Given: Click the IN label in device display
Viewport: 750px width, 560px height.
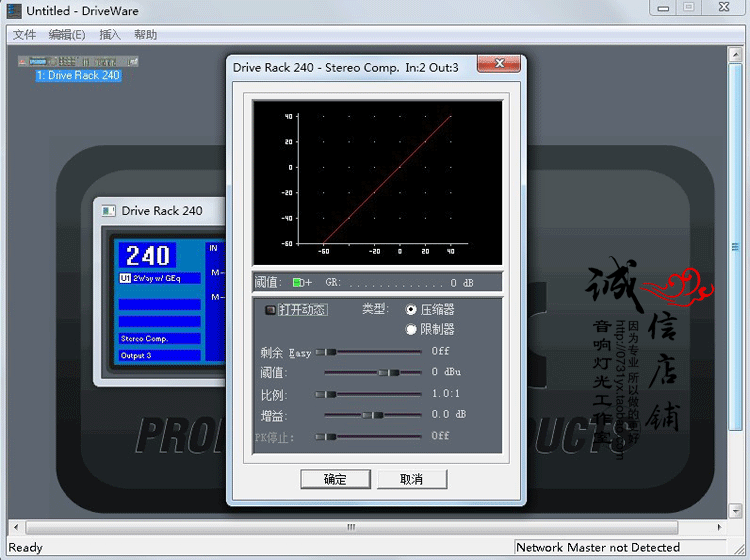Looking at the screenshot, I should (213, 248).
